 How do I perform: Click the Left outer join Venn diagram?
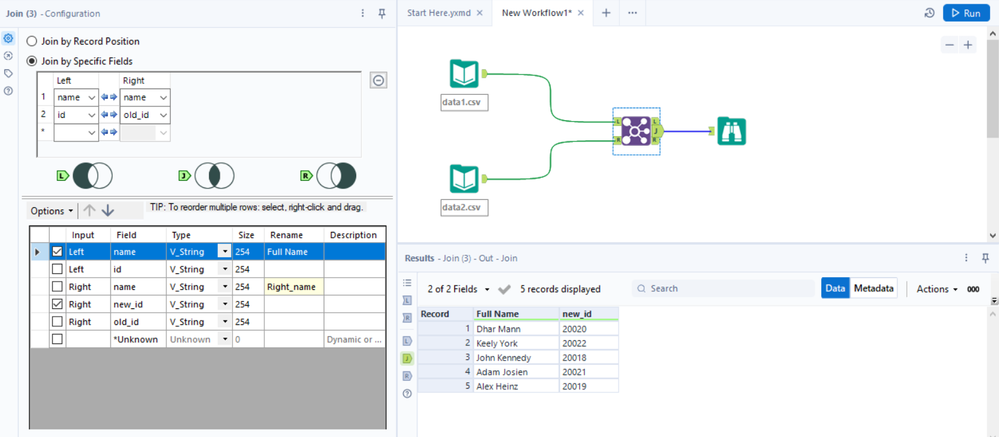coord(92,175)
